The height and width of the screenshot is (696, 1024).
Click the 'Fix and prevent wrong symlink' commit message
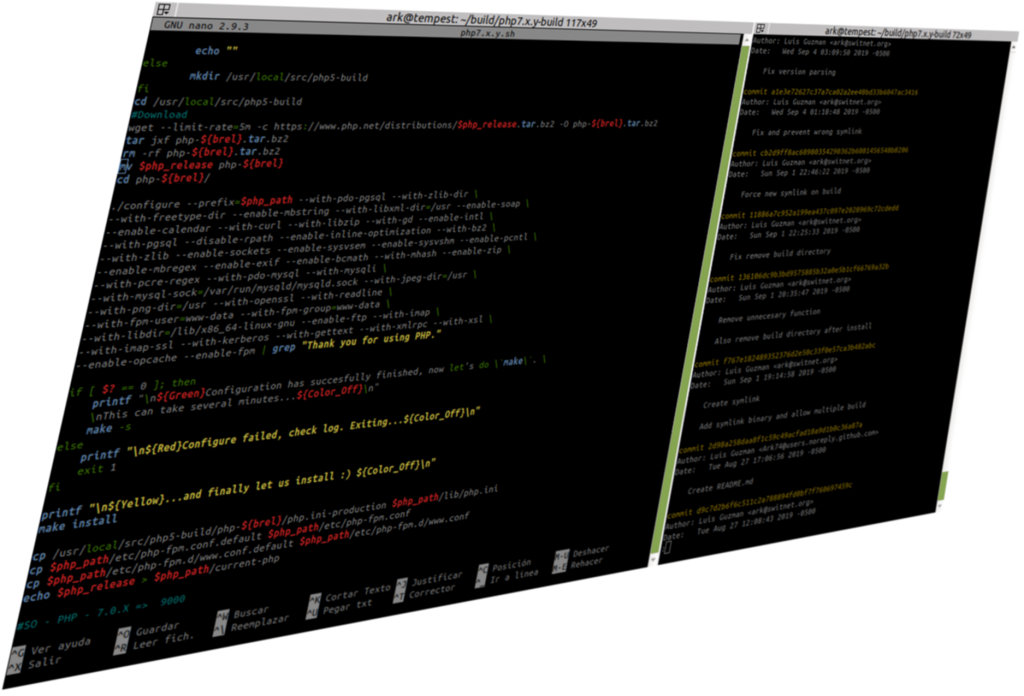(806, 131)
